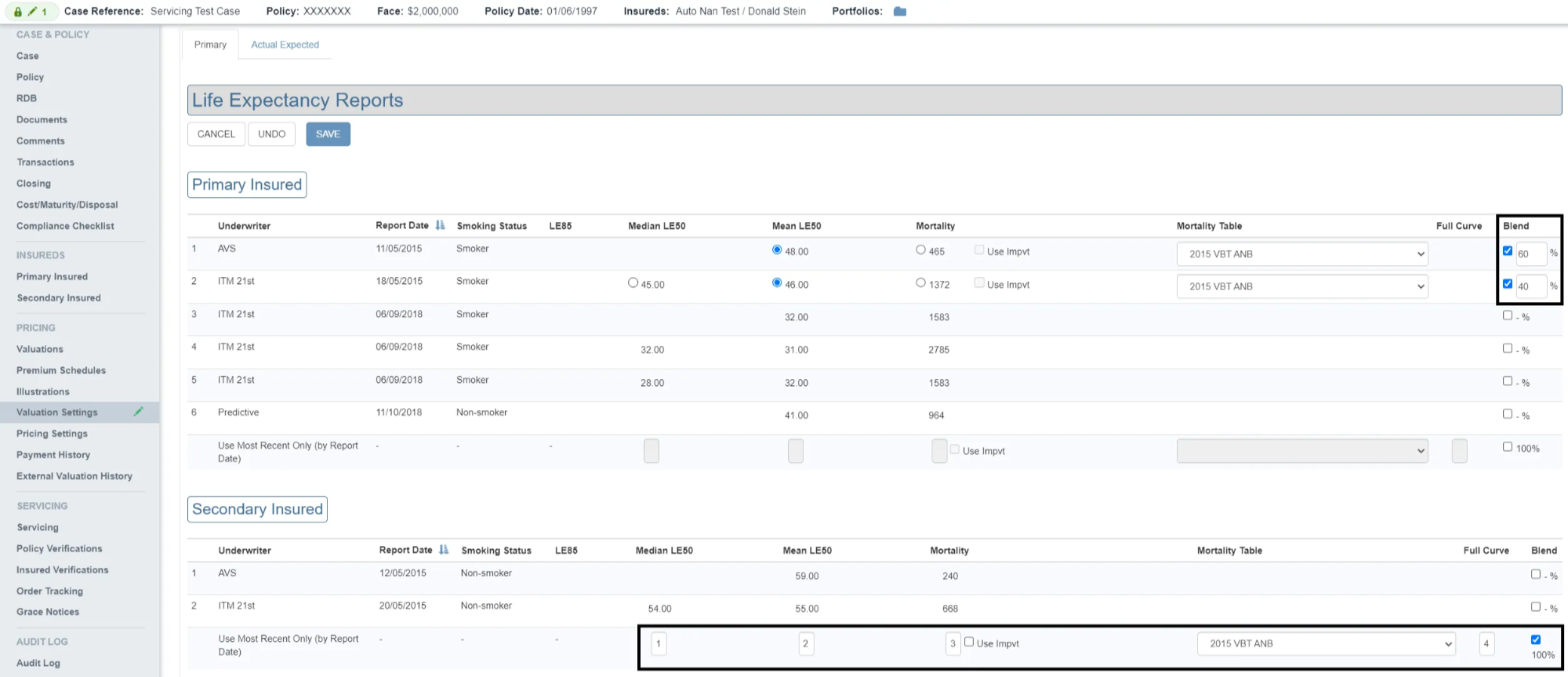Select Median LE50 45.00 radio for ITM 21st
The image size is (1568, 677).
633,283
